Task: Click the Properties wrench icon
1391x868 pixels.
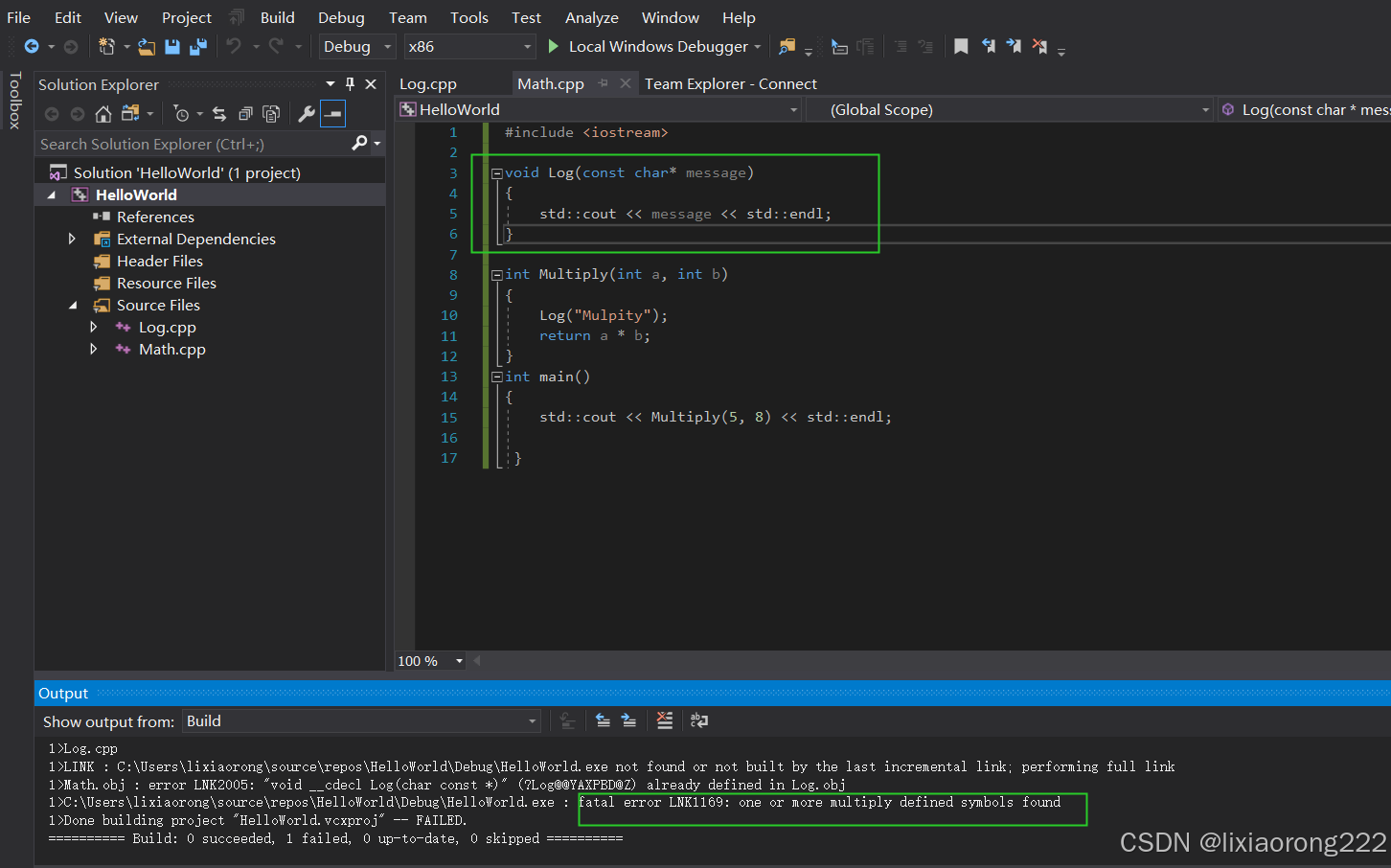Action: point(307,113)
